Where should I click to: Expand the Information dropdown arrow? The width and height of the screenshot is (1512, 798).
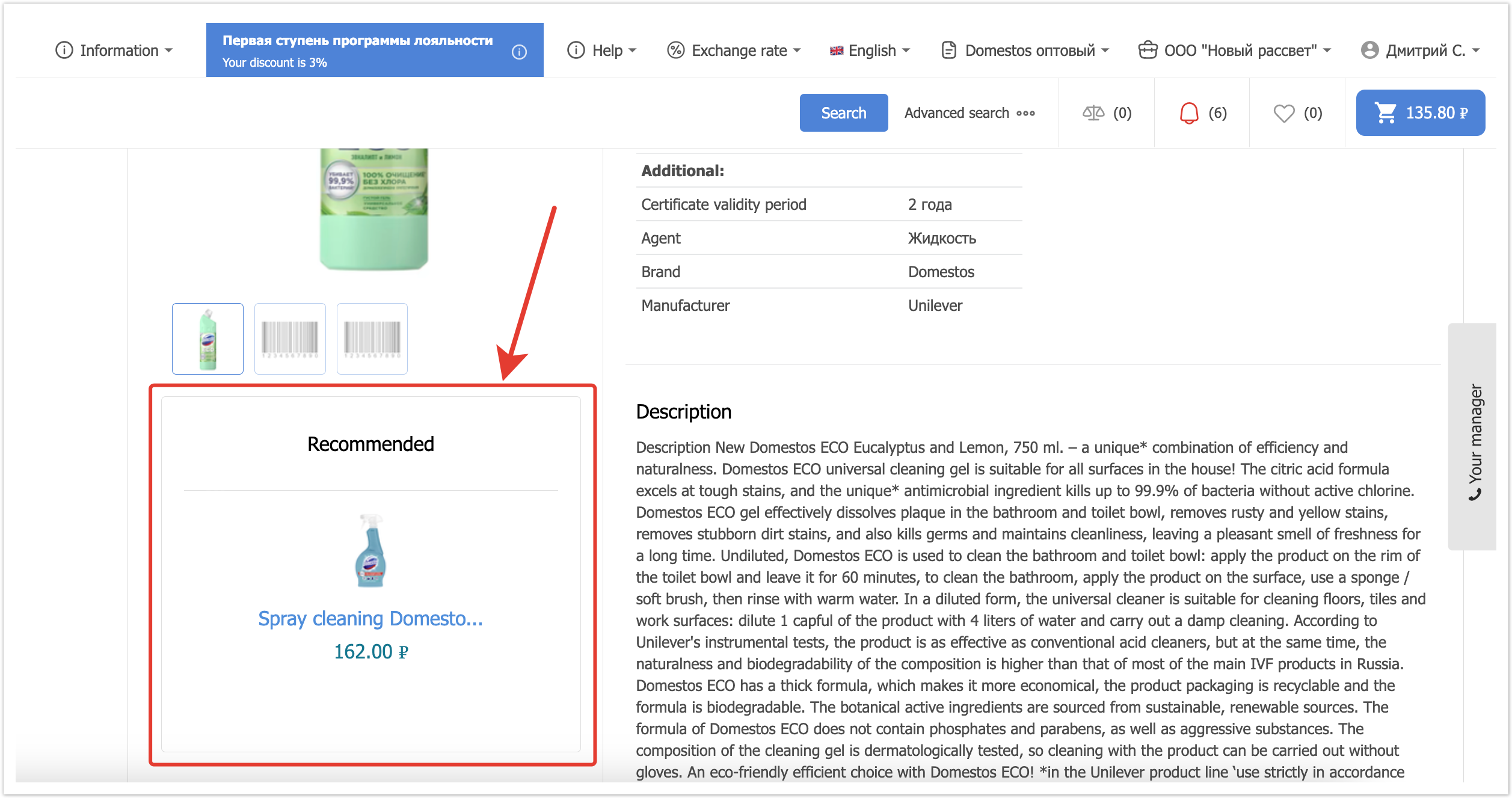(x=168, y=51)
